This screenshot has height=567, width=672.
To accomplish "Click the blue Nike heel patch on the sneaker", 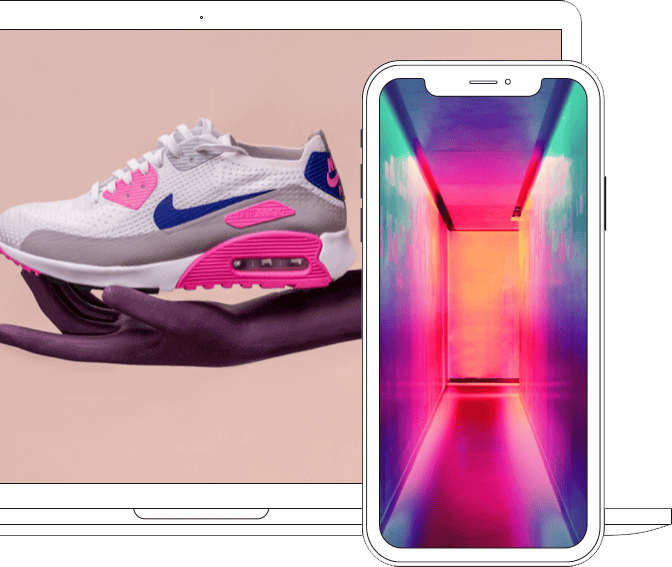I will point(324,175).
